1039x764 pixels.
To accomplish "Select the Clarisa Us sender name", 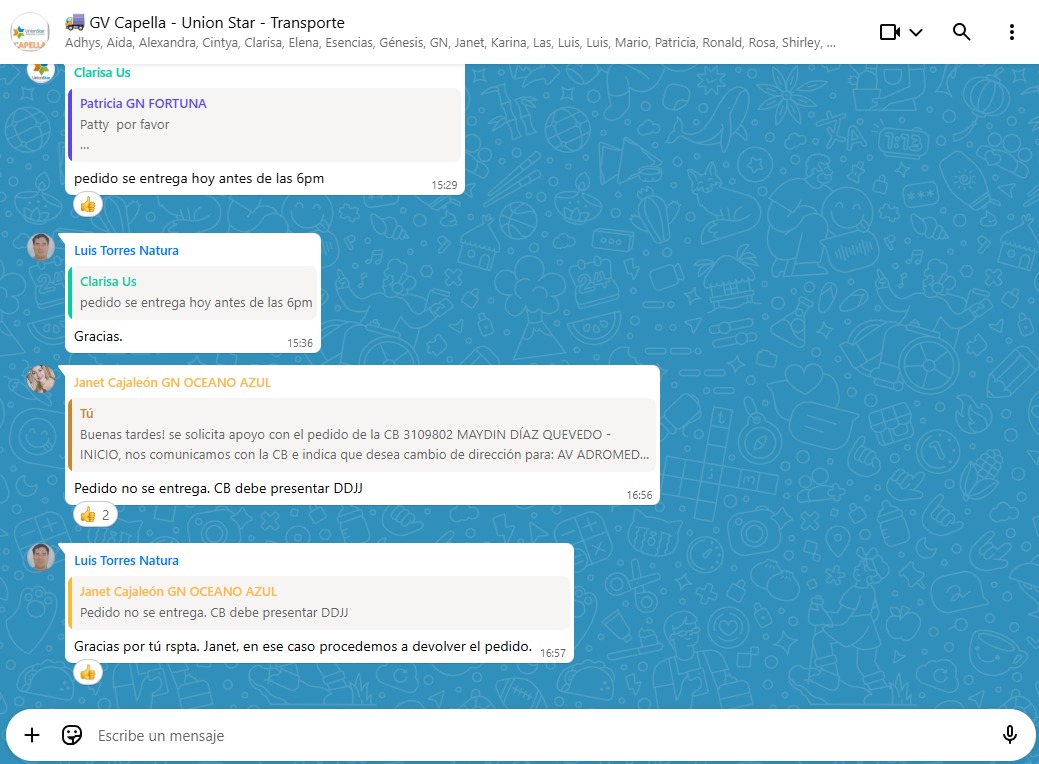I will (102, 72).
